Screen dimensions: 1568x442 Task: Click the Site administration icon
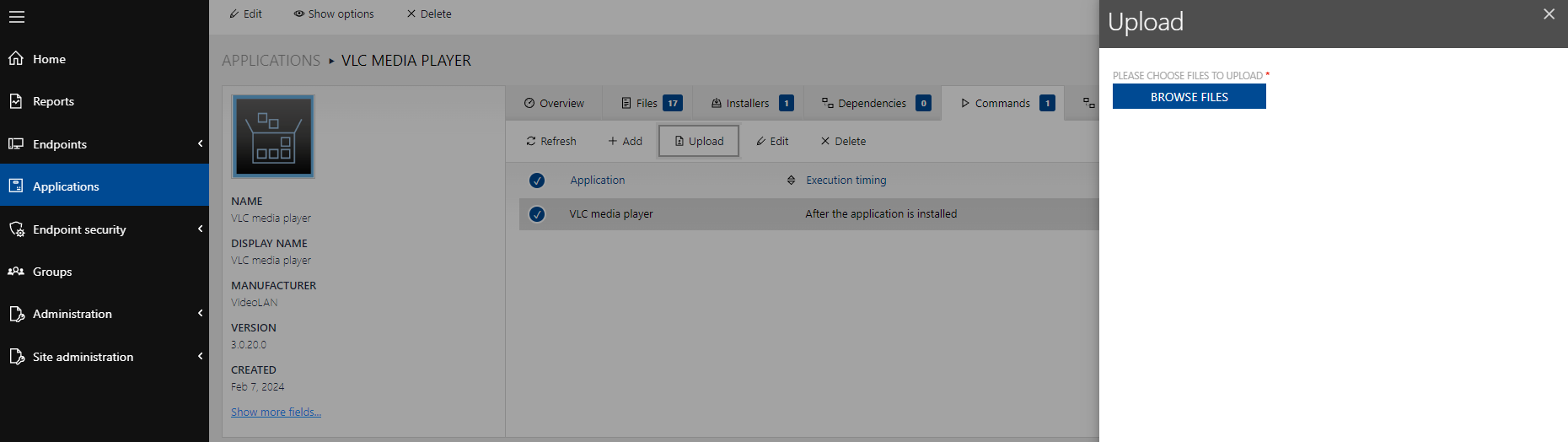(16, 357)
